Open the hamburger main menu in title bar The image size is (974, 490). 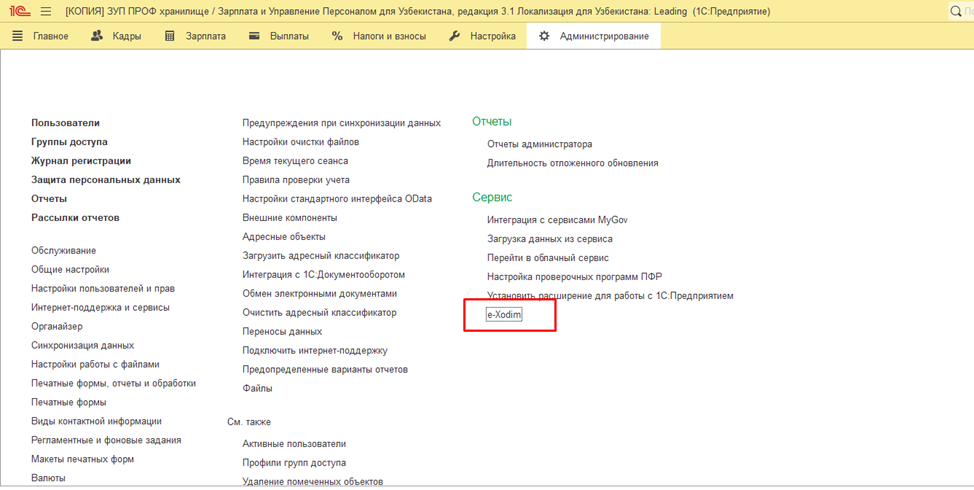[x=46, y=11]
